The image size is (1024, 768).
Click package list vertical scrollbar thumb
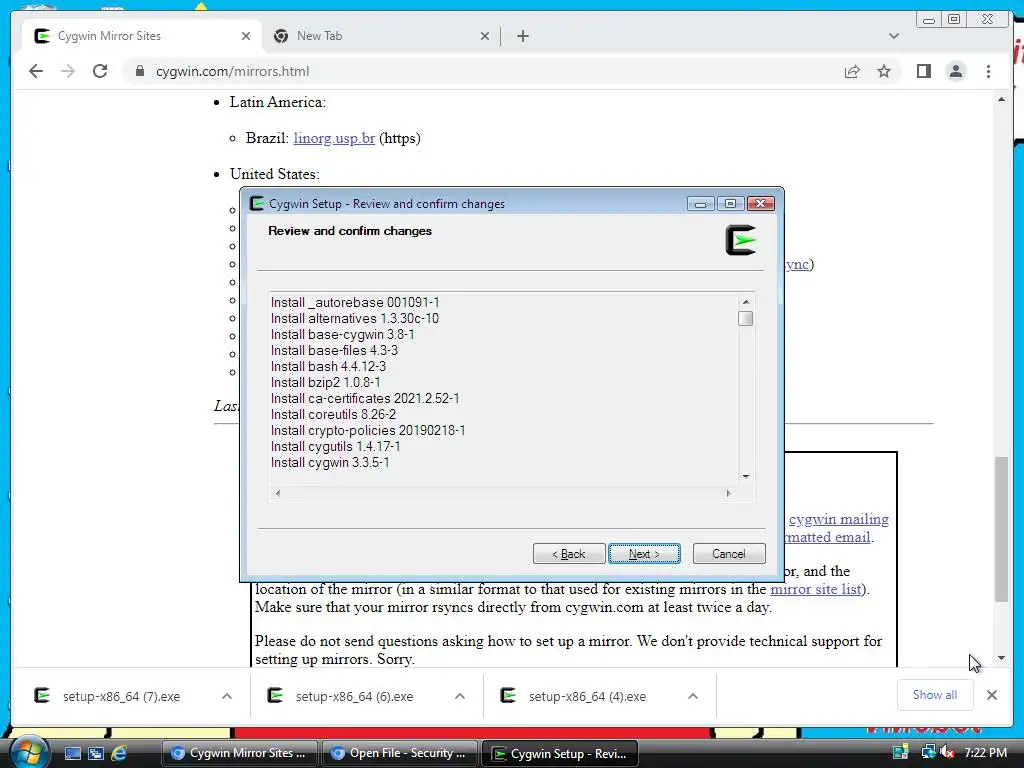[745, 318]
